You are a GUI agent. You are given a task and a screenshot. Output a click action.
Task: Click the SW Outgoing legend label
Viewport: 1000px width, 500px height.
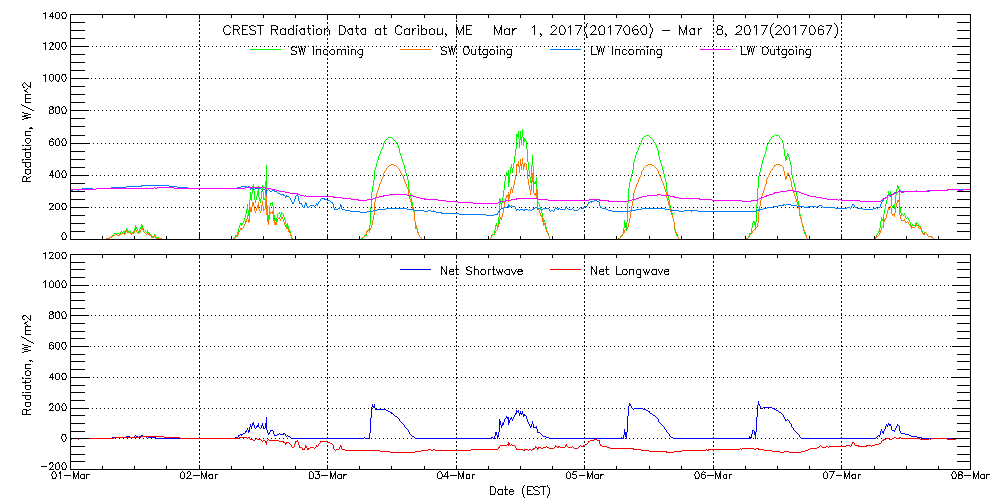tap(476, 52)
